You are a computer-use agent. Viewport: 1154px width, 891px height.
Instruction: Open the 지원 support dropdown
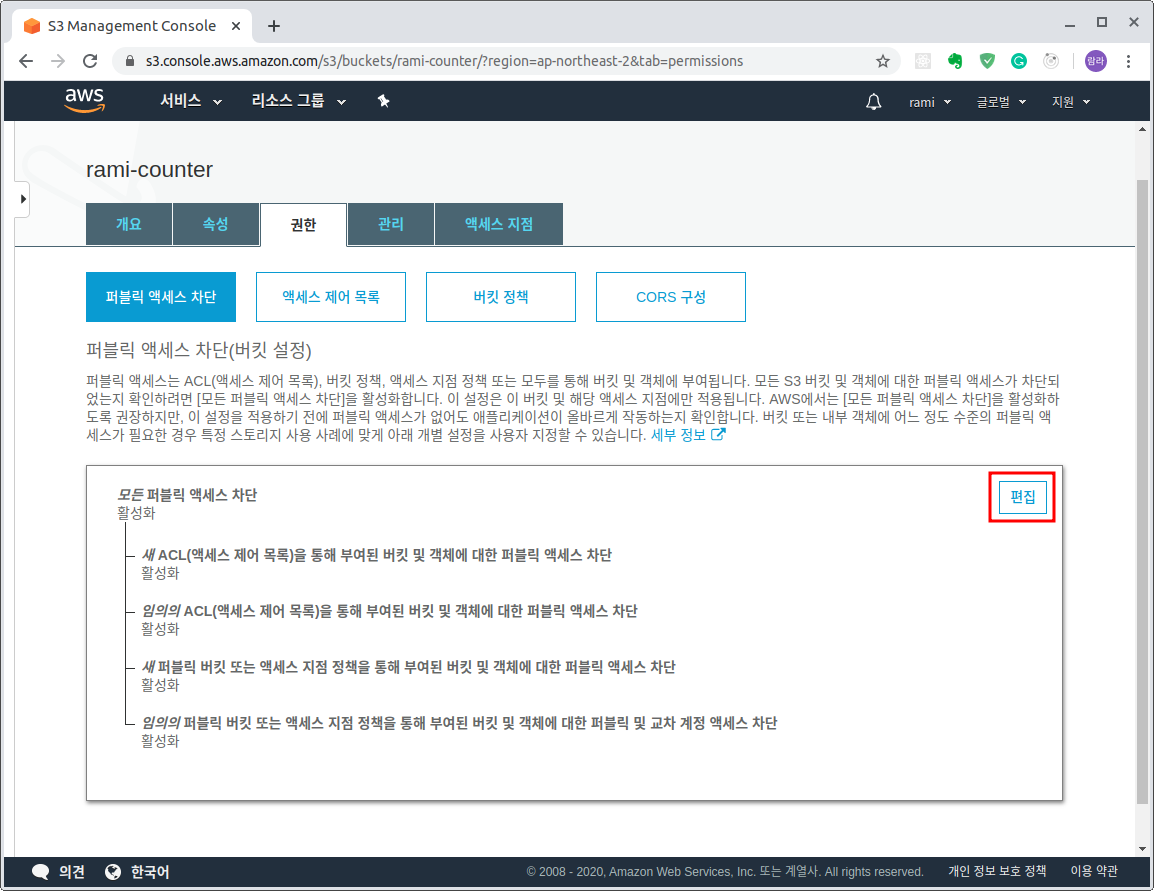point(1071,102)
